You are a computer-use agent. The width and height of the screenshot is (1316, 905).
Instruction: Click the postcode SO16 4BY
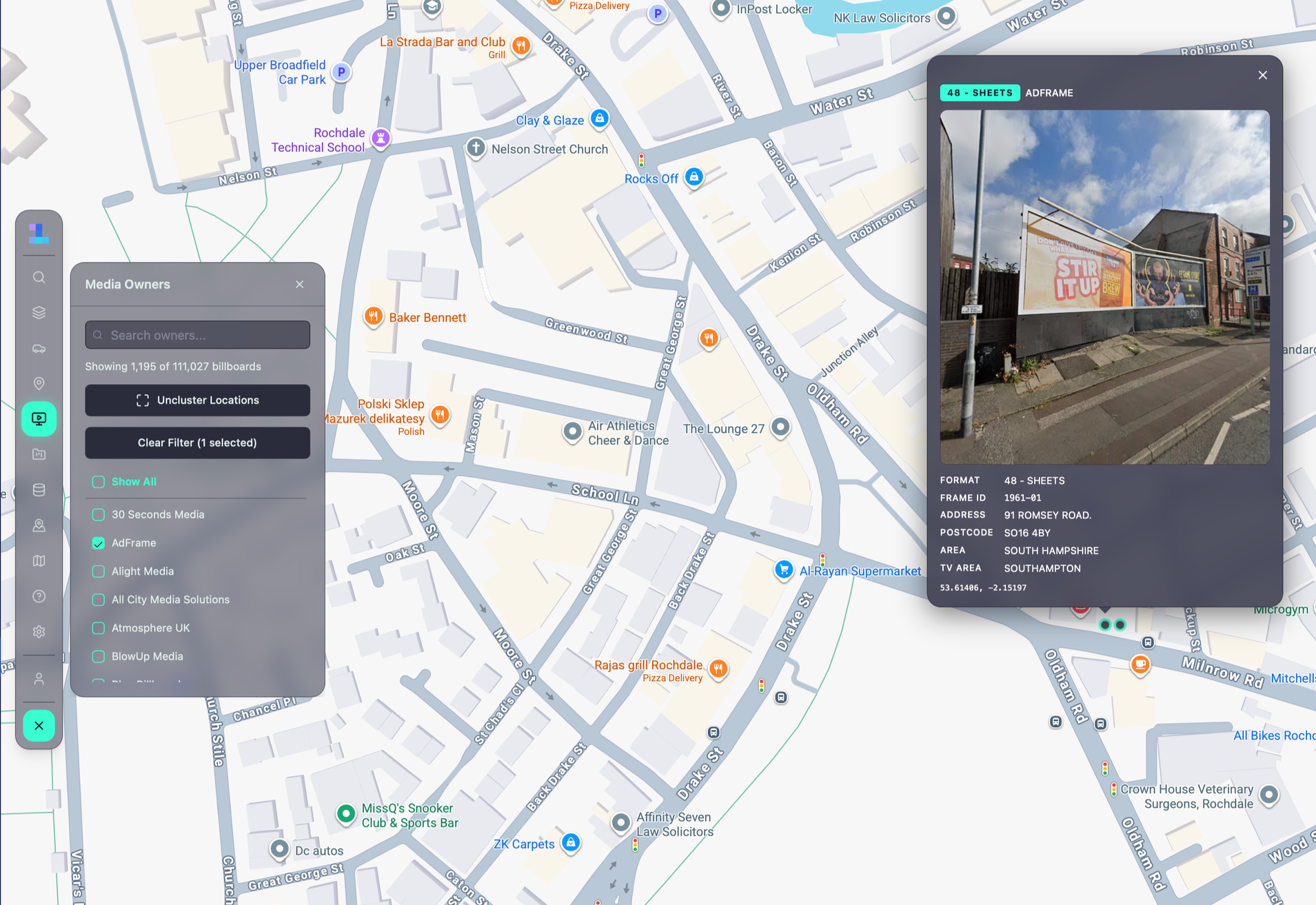[1027, 533]
